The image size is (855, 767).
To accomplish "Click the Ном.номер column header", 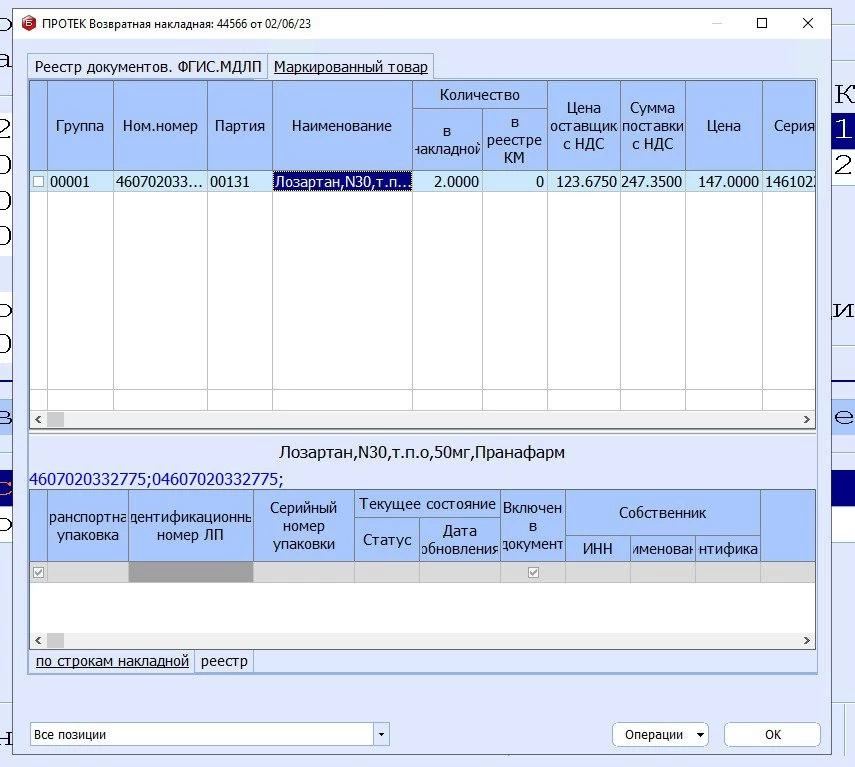I will point(160,126).
